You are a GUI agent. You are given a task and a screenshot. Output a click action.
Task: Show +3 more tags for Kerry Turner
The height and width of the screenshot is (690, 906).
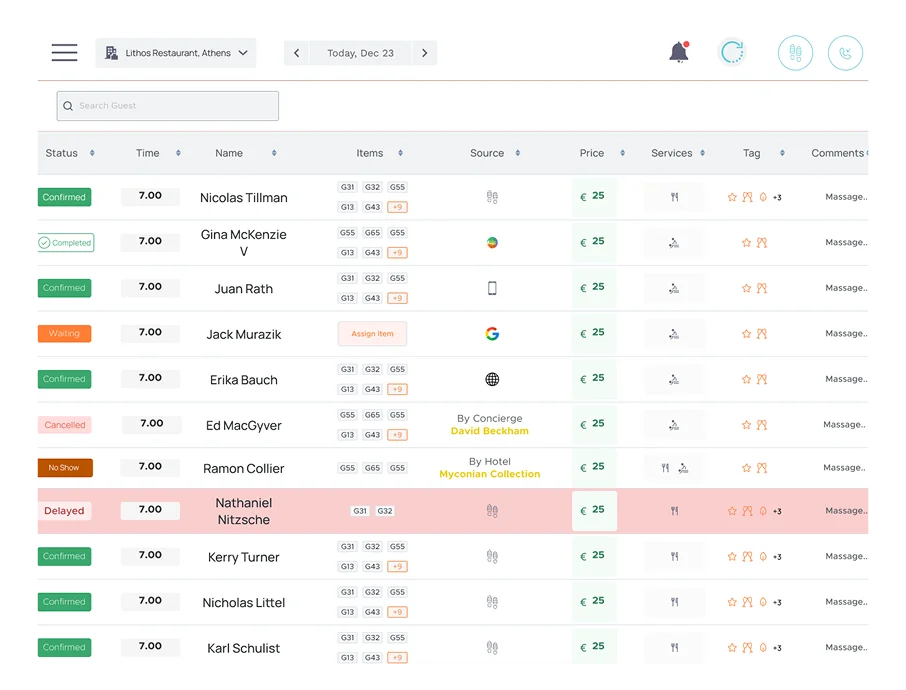[x=777, y=557]
